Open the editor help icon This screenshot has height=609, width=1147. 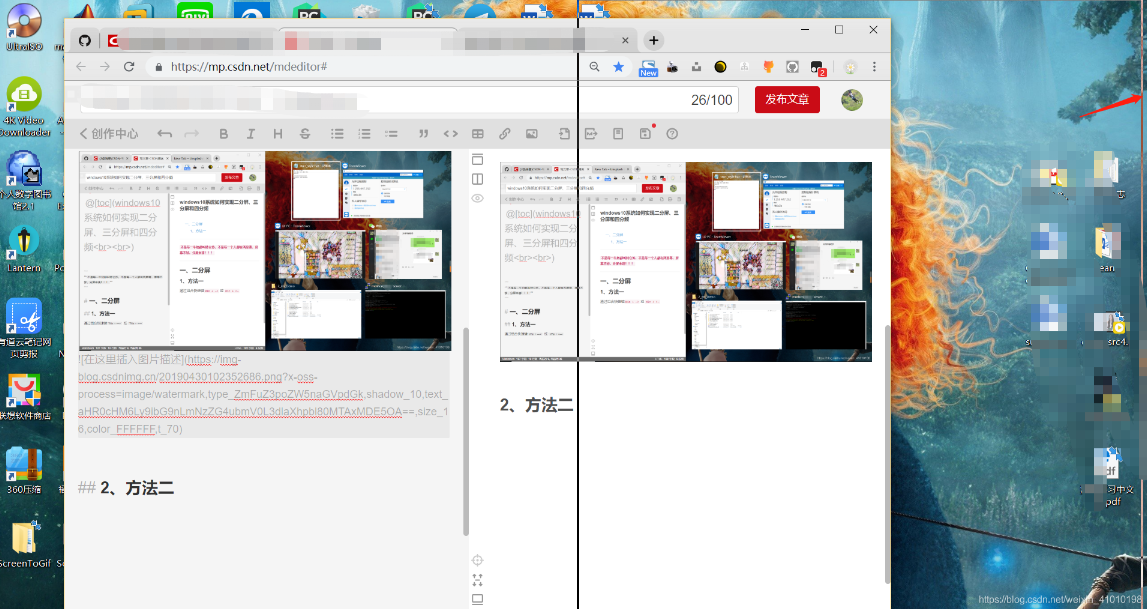tap(672, 133)
